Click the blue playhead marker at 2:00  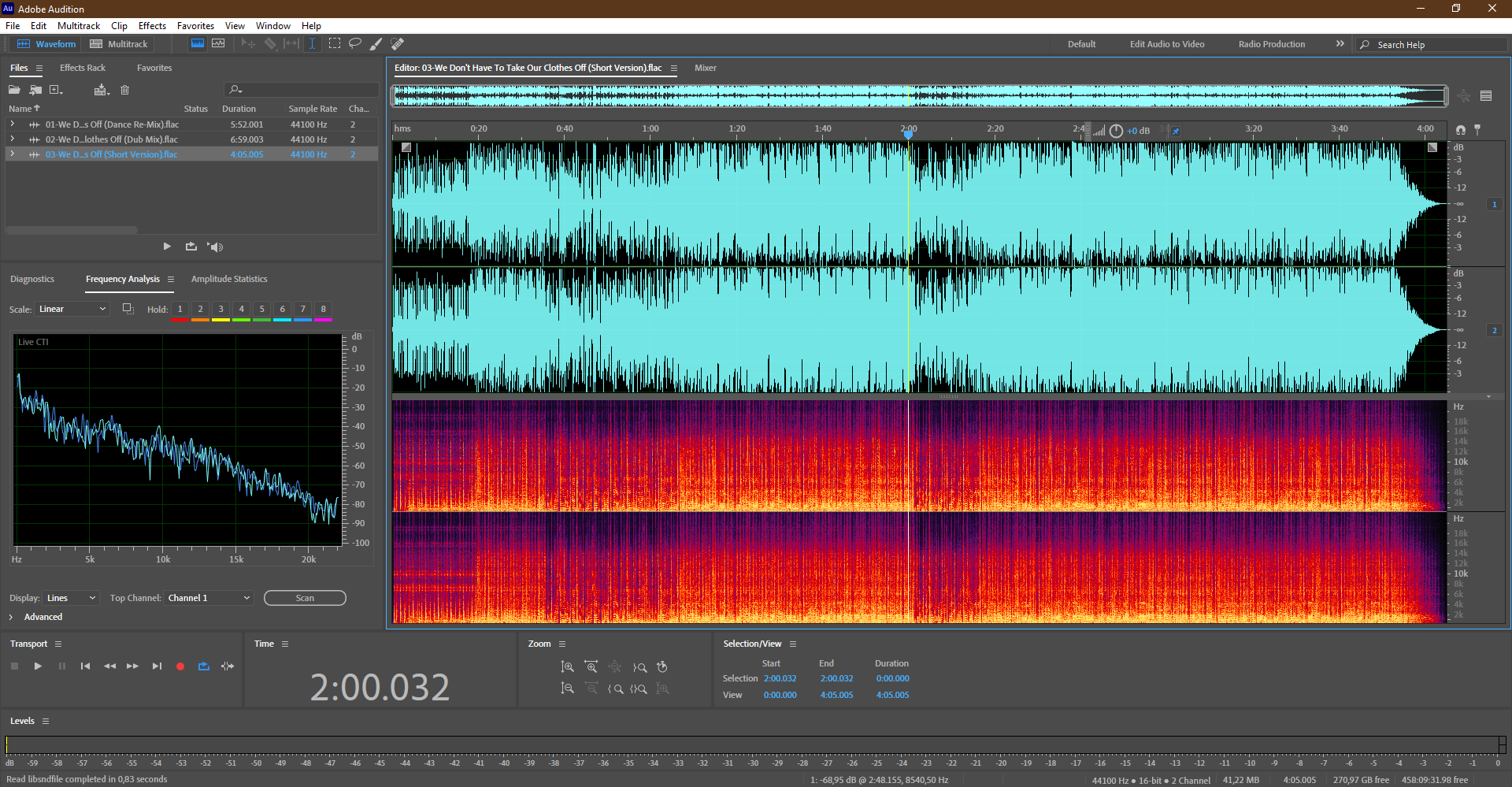[x=908, y=134]
